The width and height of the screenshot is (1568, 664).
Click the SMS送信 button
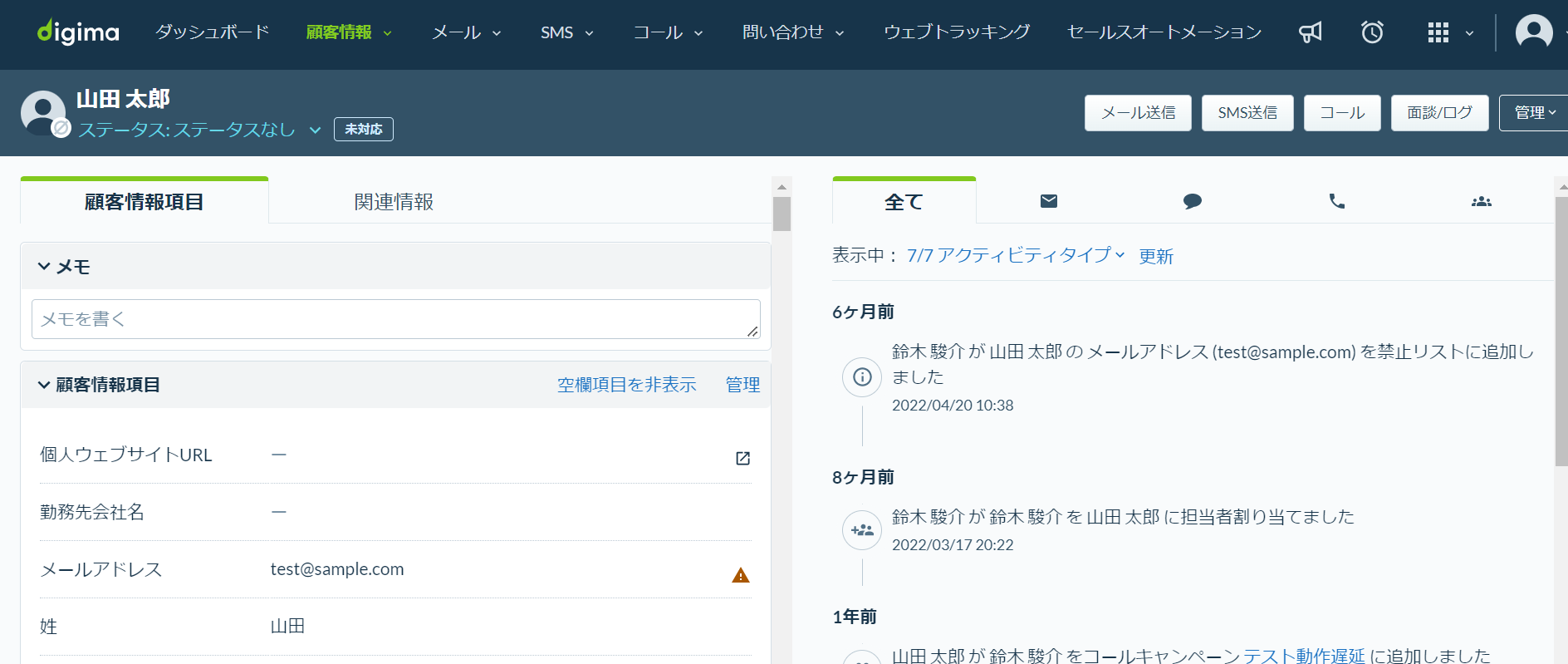1247,113
